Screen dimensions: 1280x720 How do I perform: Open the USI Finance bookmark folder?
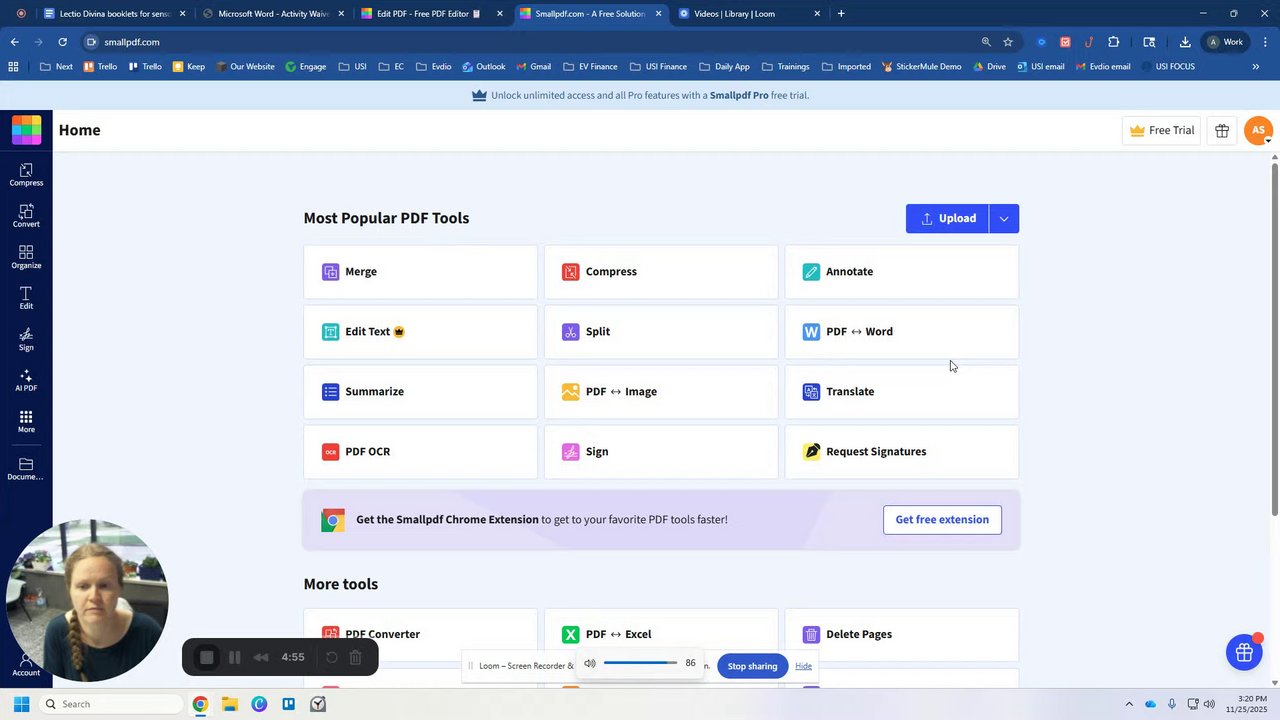(x=658, y=67)
